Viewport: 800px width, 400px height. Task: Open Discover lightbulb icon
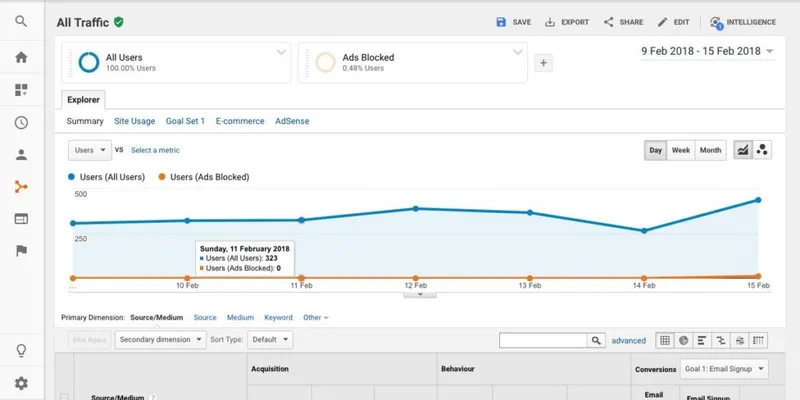(21, 351)
